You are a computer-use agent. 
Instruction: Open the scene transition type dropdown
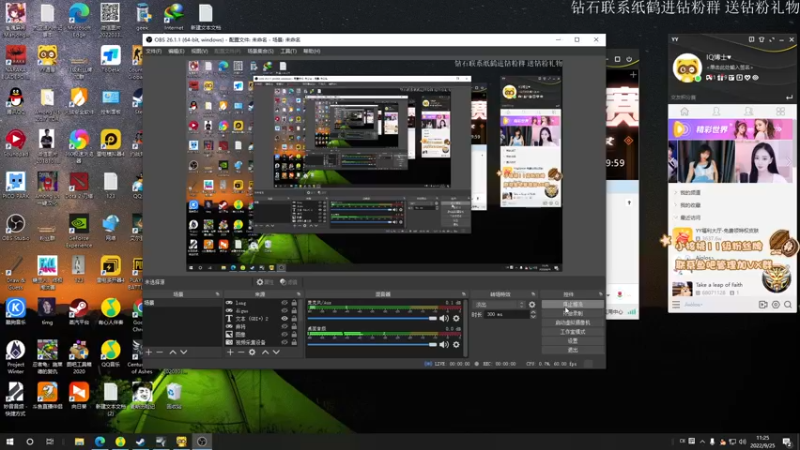pyautogui.click(x=498, y=305)
